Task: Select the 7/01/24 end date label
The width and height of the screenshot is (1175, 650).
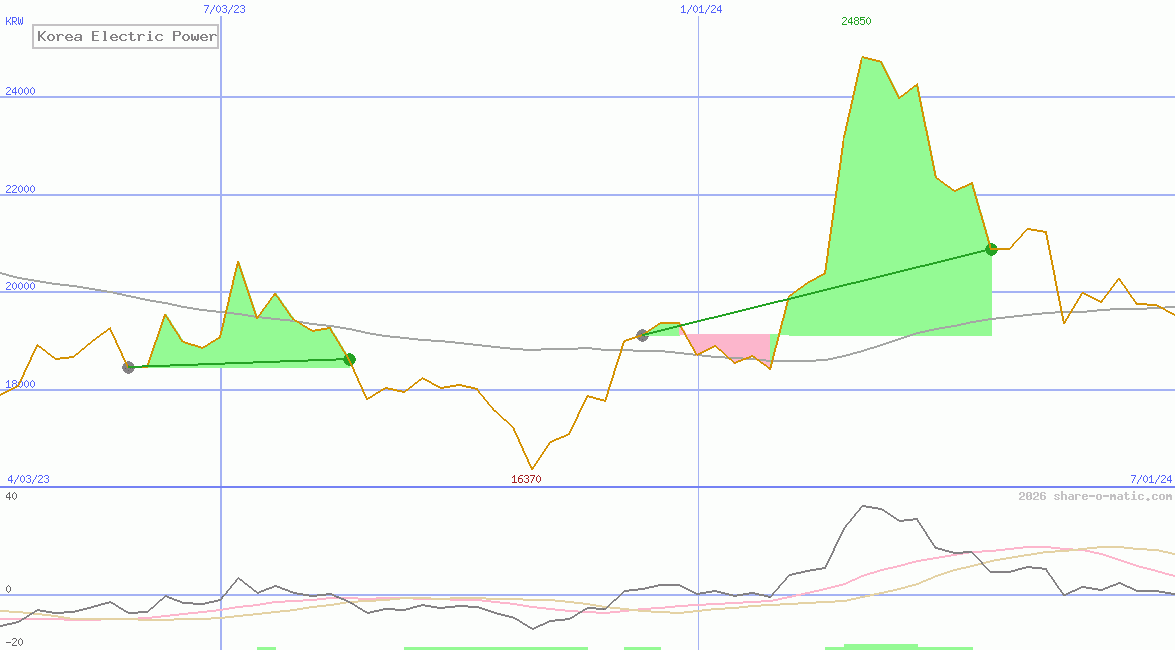Action: click(1151, 479)
